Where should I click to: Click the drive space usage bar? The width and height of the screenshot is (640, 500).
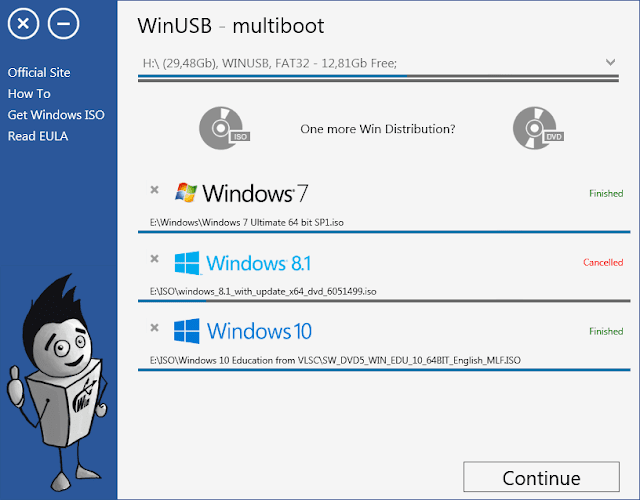pyautogui.click(x=378, y=78)
